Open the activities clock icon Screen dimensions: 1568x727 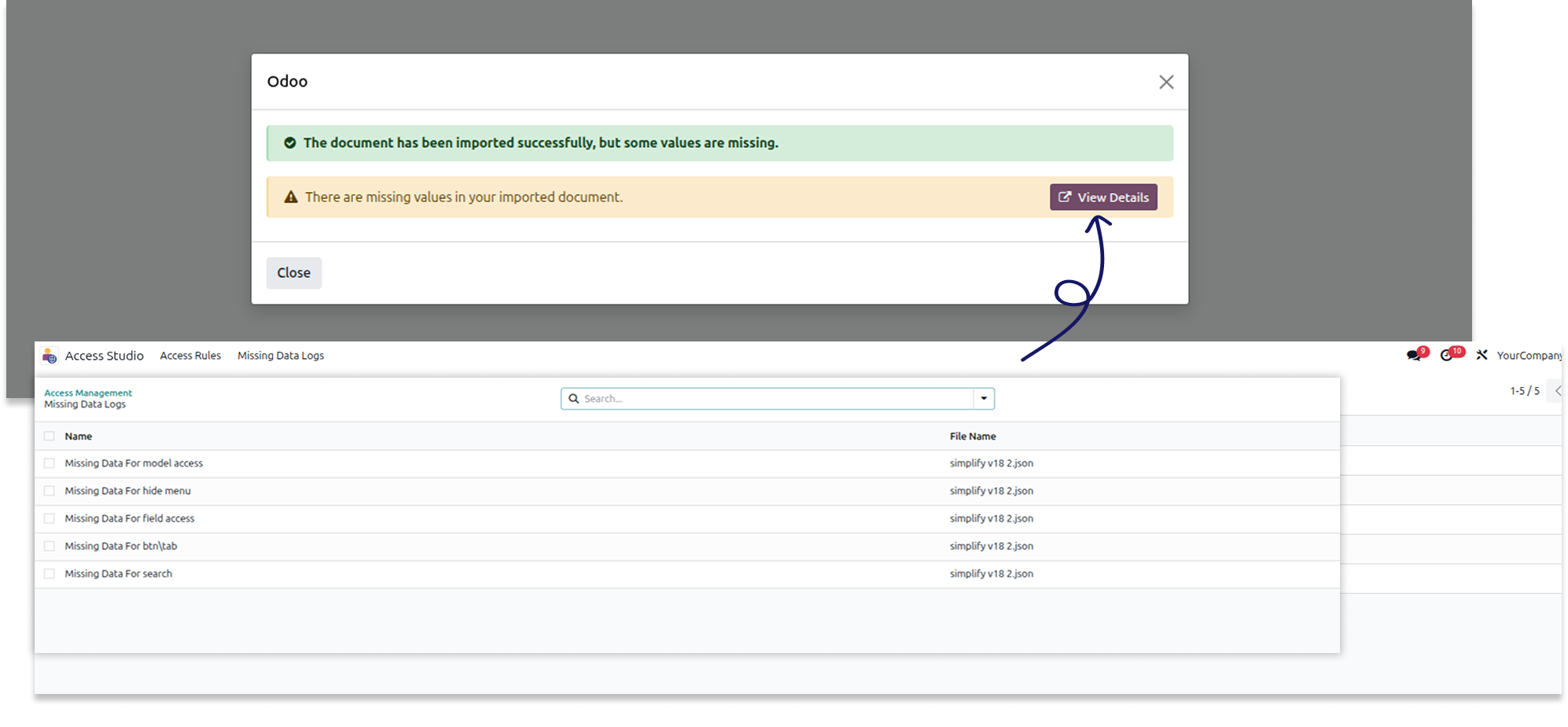(1447, 356)
